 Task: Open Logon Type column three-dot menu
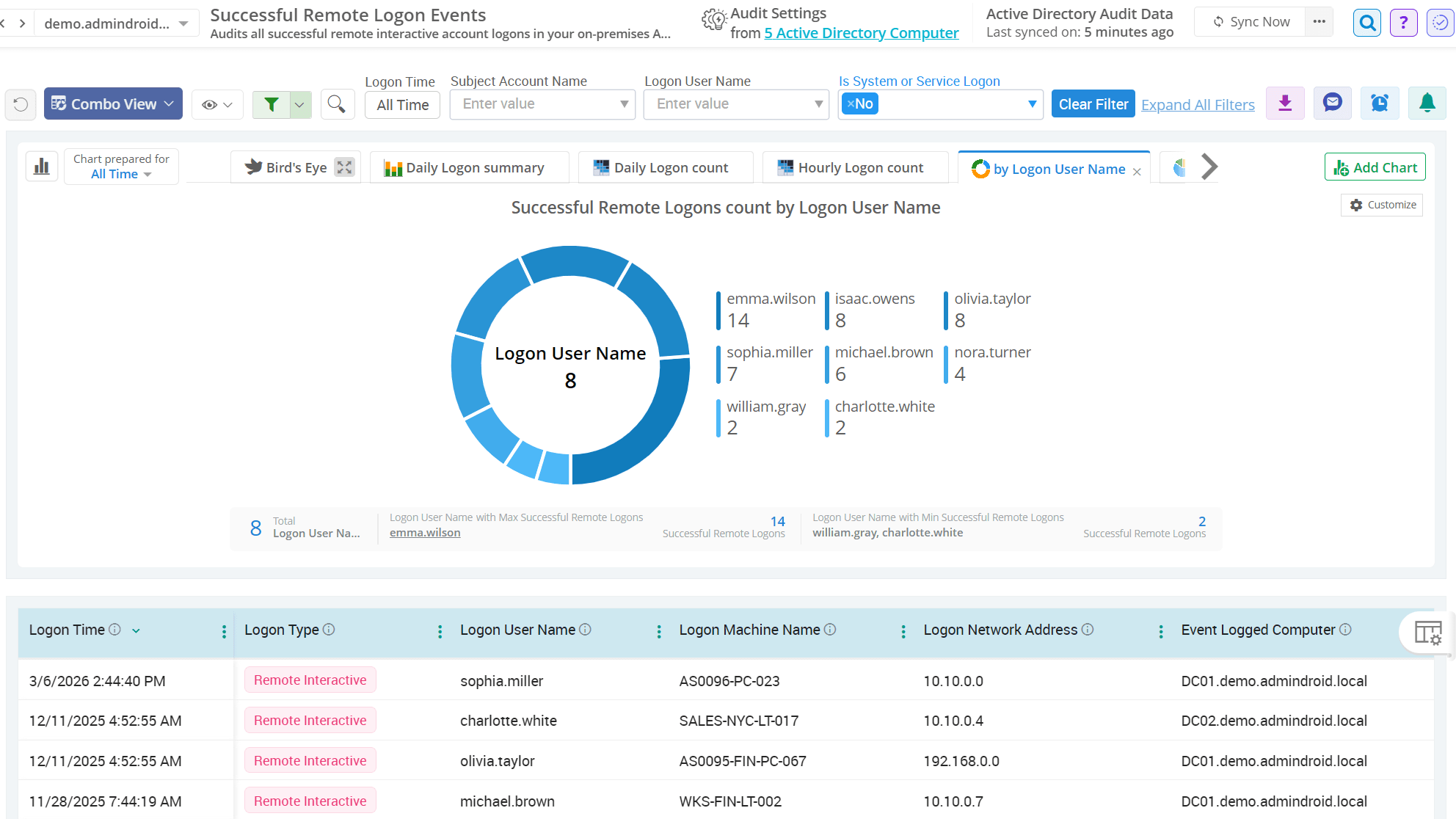coord(440,632)
